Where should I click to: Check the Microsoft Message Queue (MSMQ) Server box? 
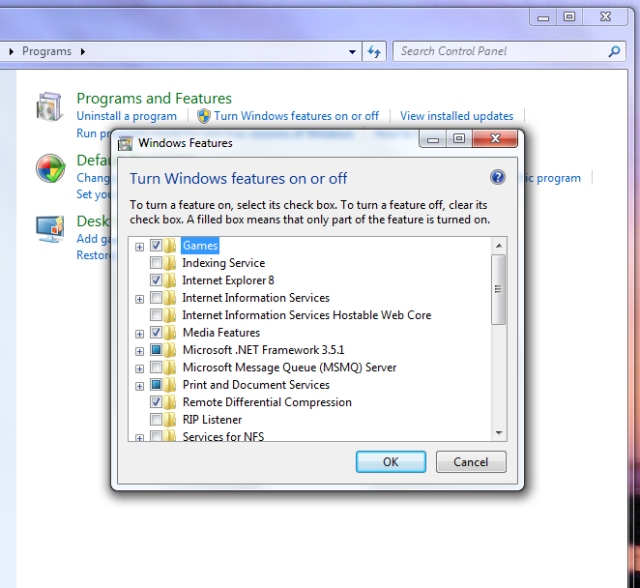tap(156, 367)
